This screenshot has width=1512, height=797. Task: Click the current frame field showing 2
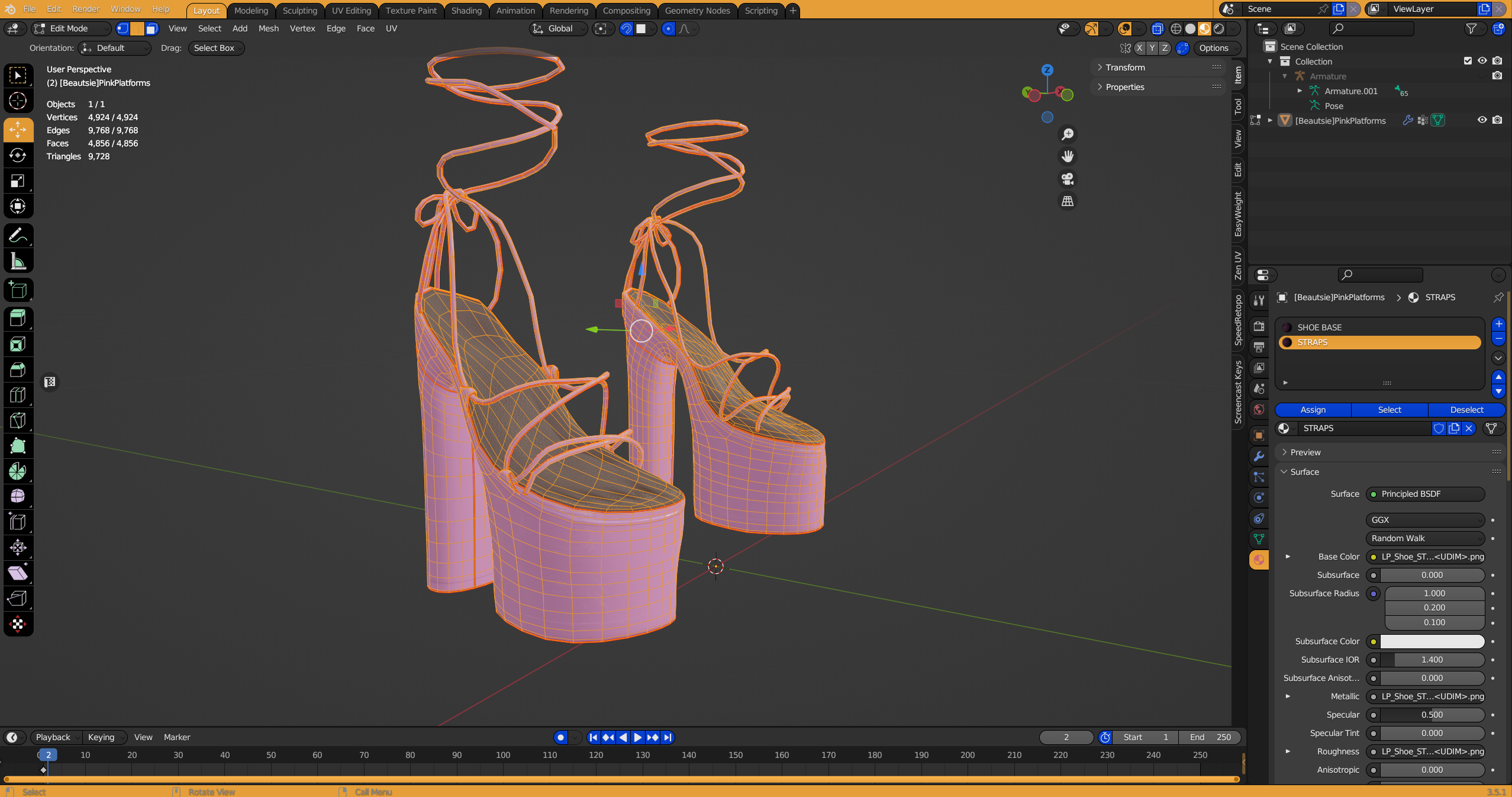point(1066,737)
